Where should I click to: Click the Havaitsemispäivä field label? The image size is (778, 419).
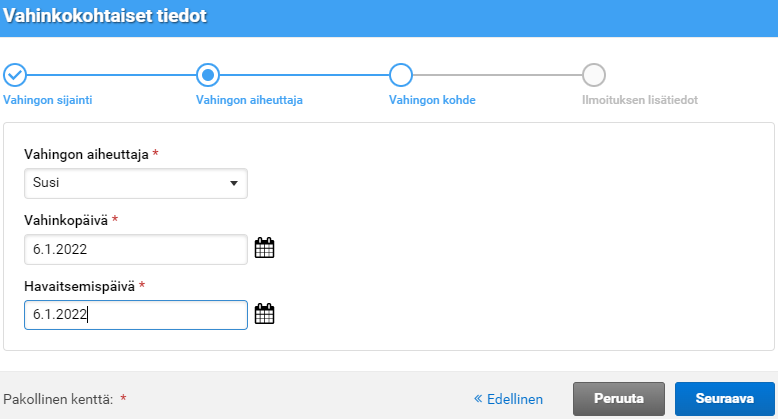[x=79, y=286]
